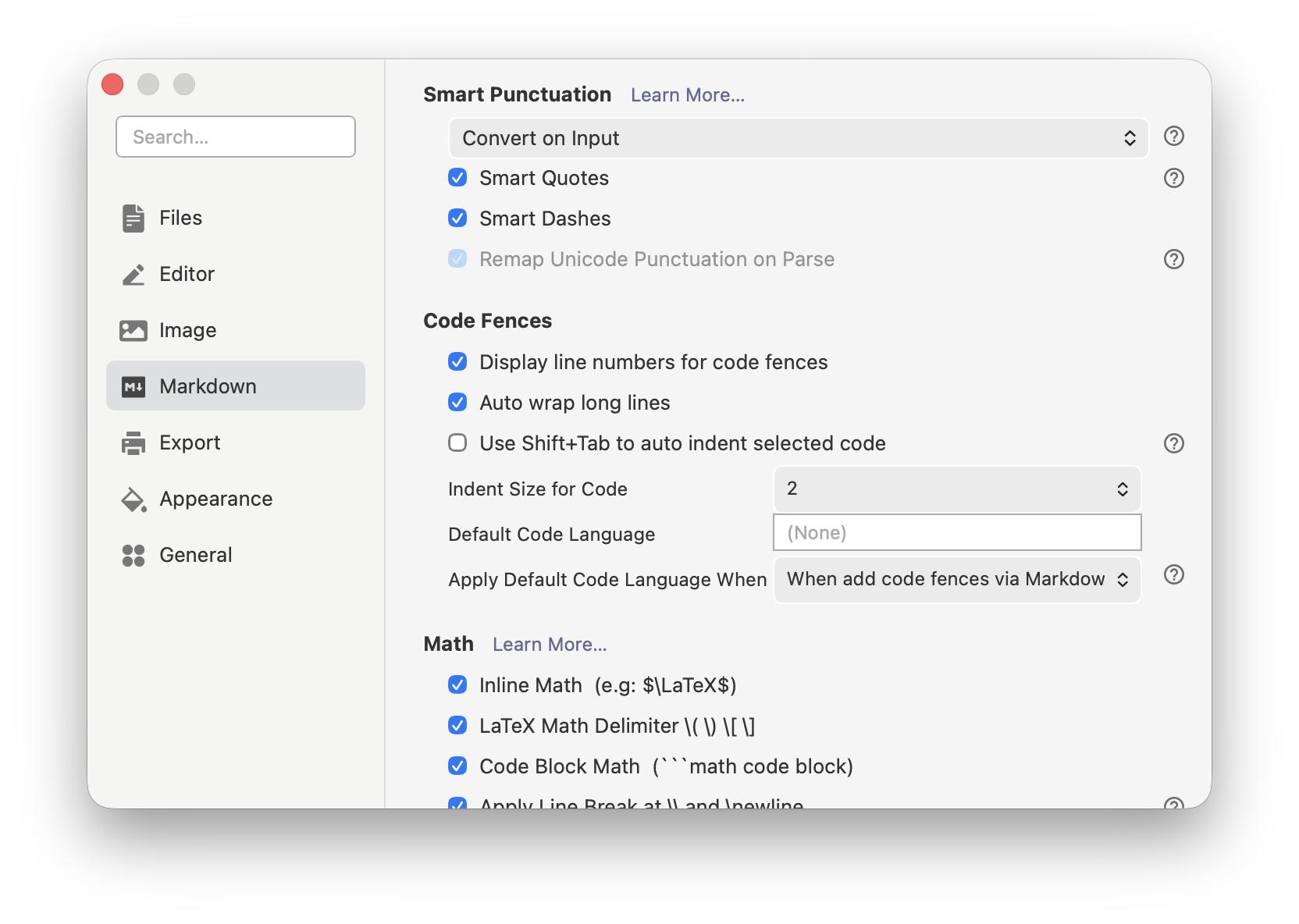Switch to the Editor tab
Image resolution: width=1299 pixels, height=924 pixels.
click(x=187, y=274)
